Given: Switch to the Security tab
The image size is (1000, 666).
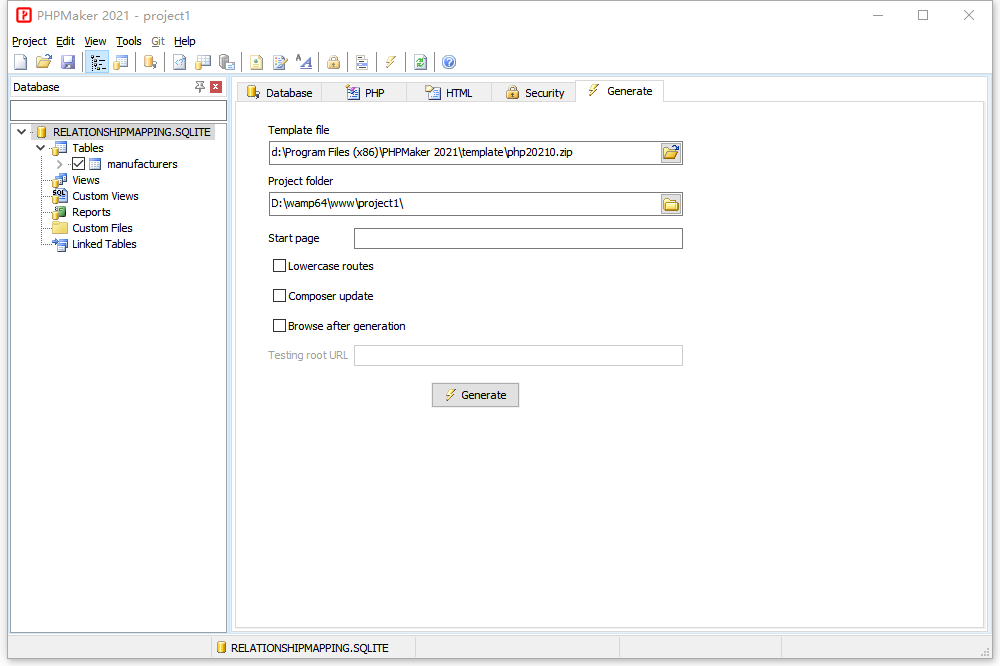Looking at the screenshot, I should (x=534, y=92).
